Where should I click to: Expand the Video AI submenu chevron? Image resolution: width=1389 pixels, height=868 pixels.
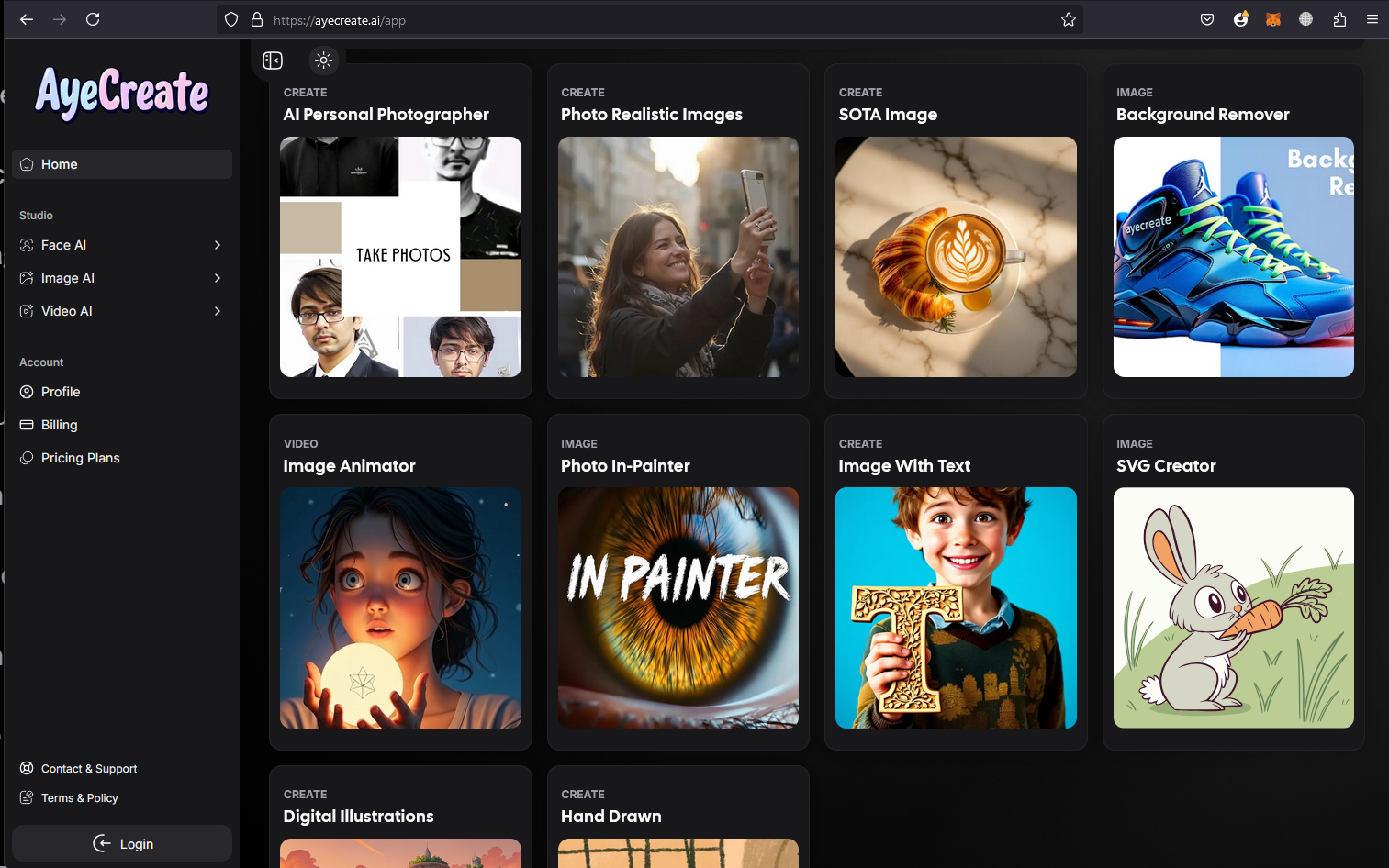pyautogui.click(x=218, y=311)
